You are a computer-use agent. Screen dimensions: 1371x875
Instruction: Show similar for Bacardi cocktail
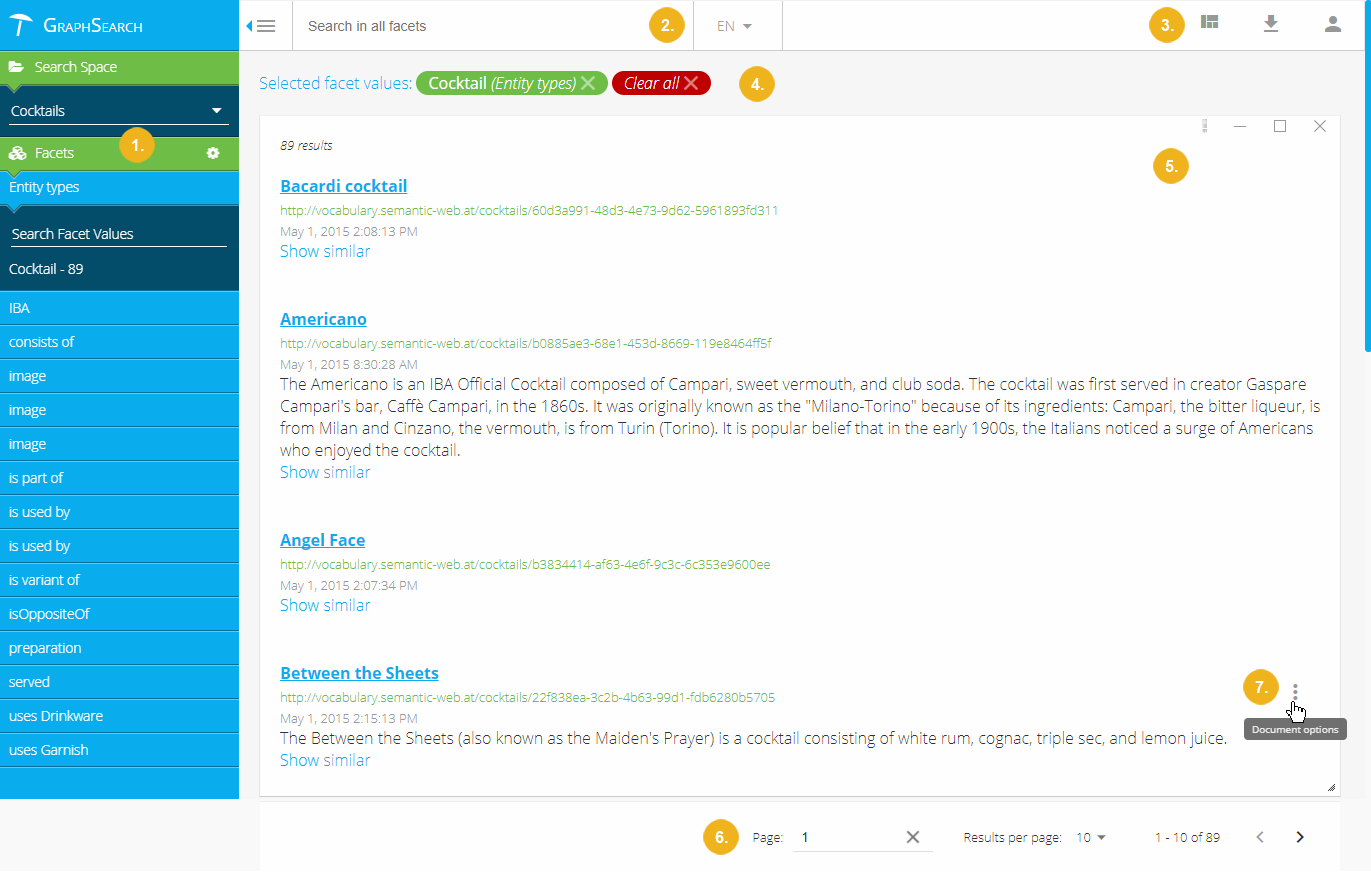point(325,251)
